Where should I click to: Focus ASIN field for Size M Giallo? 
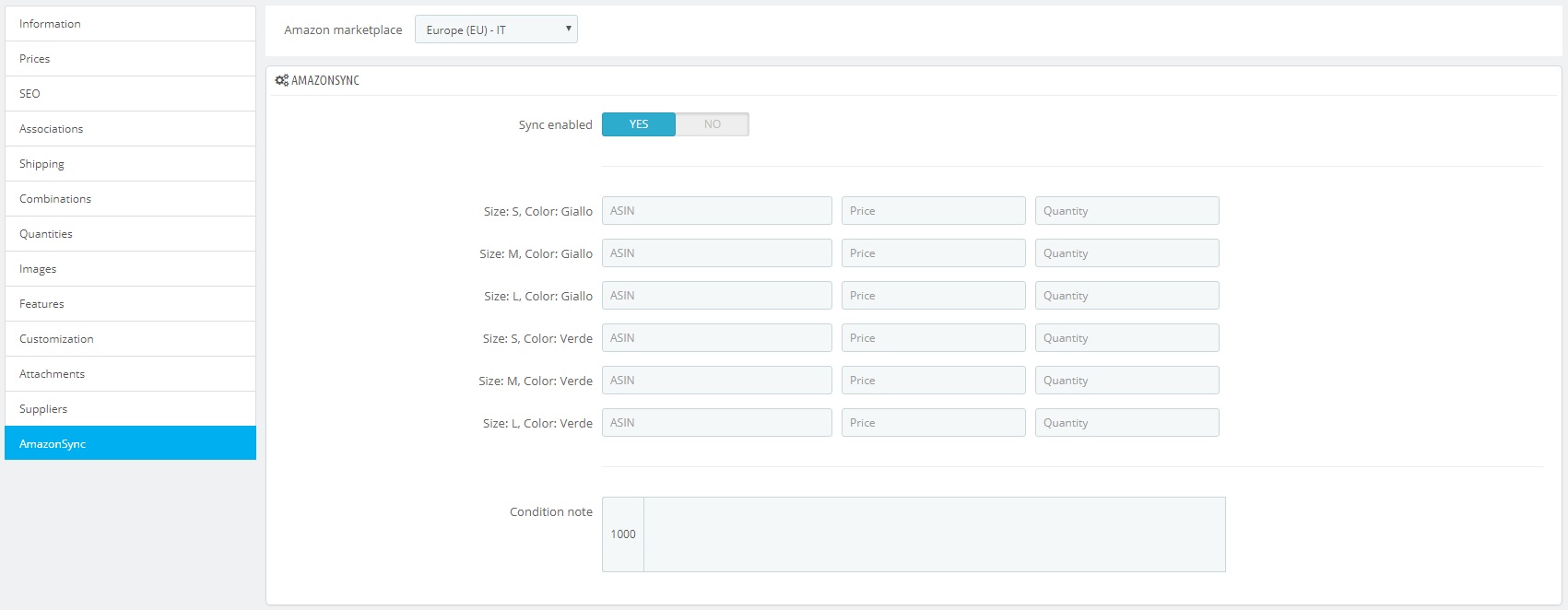click(717, 253)
